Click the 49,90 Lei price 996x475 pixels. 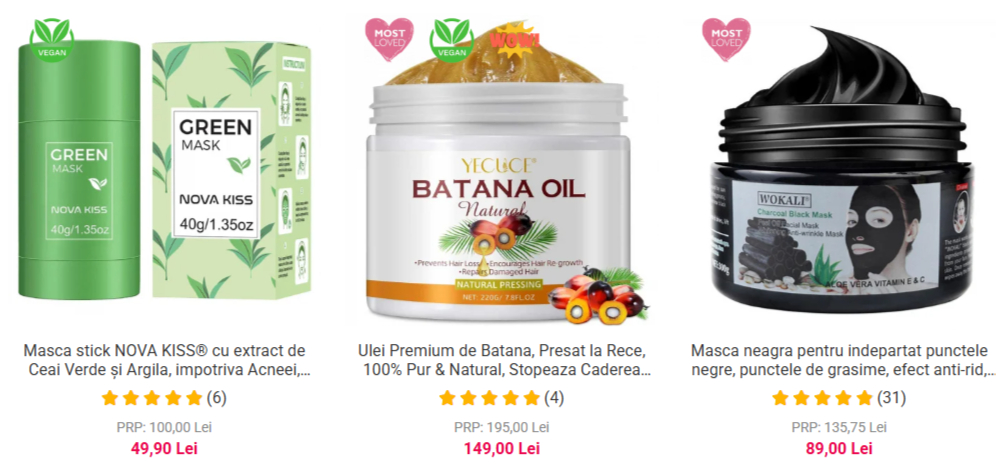coord(165,448)
